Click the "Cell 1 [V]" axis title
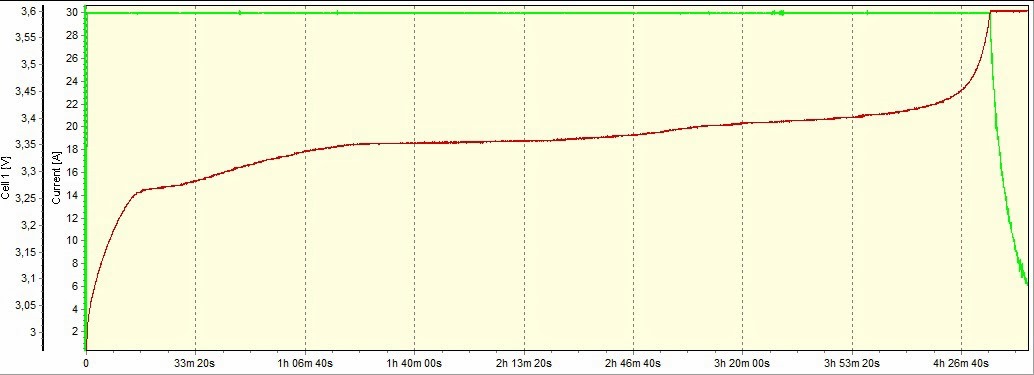The width and height of the screenshot is (1034, 375). pyautogui.click(x=5, y=178)
